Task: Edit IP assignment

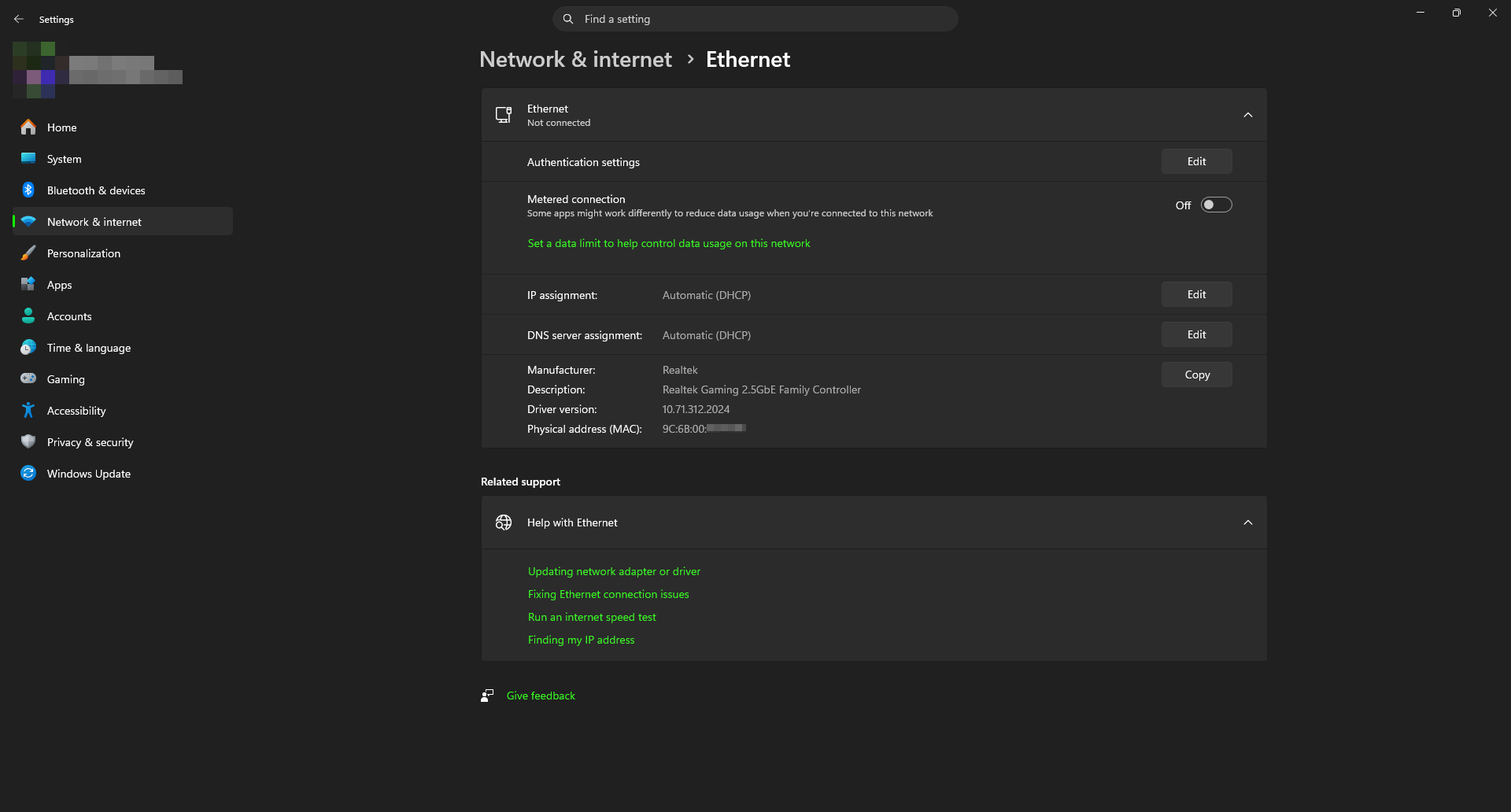Action: (x=1196, y=294)
